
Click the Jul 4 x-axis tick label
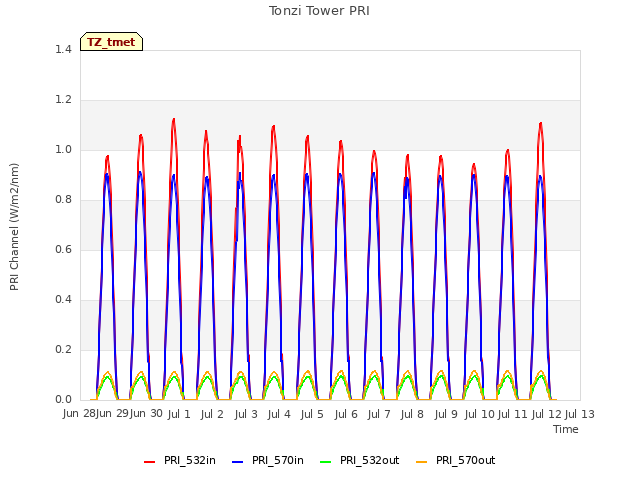[x=279, y=414]
